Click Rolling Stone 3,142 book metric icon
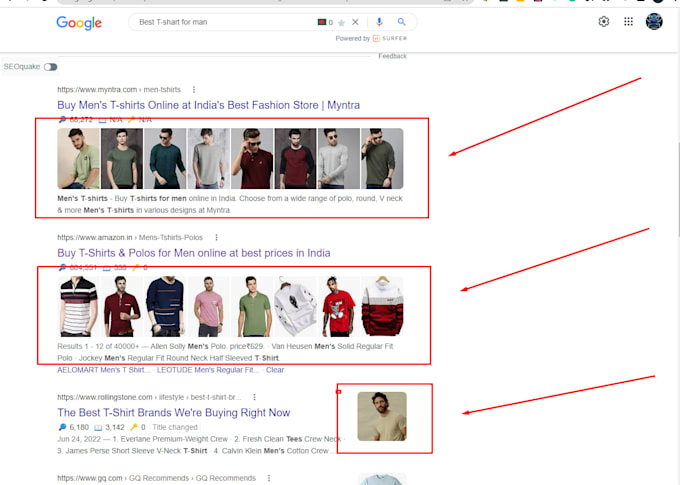 click(98, 428)
